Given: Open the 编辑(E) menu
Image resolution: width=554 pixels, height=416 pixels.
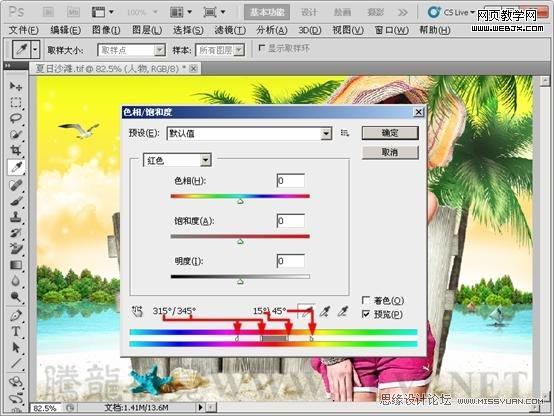Looking at the screenshot, I should point(65,30).
